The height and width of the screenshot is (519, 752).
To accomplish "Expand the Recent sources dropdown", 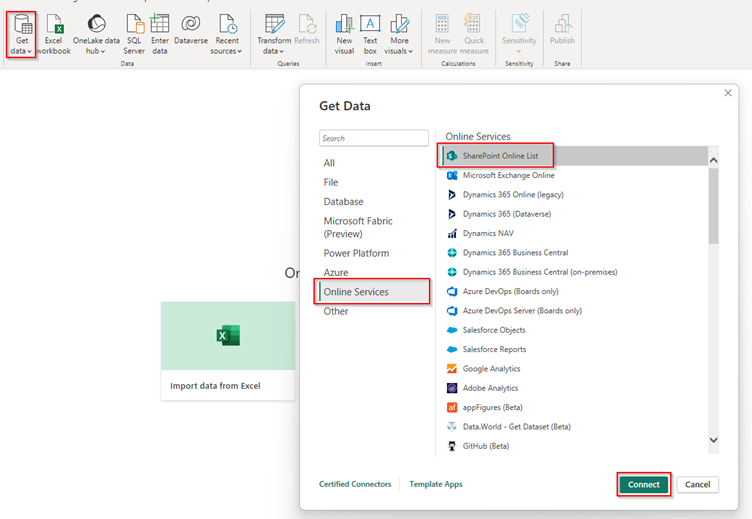I will tap(226, 35).
